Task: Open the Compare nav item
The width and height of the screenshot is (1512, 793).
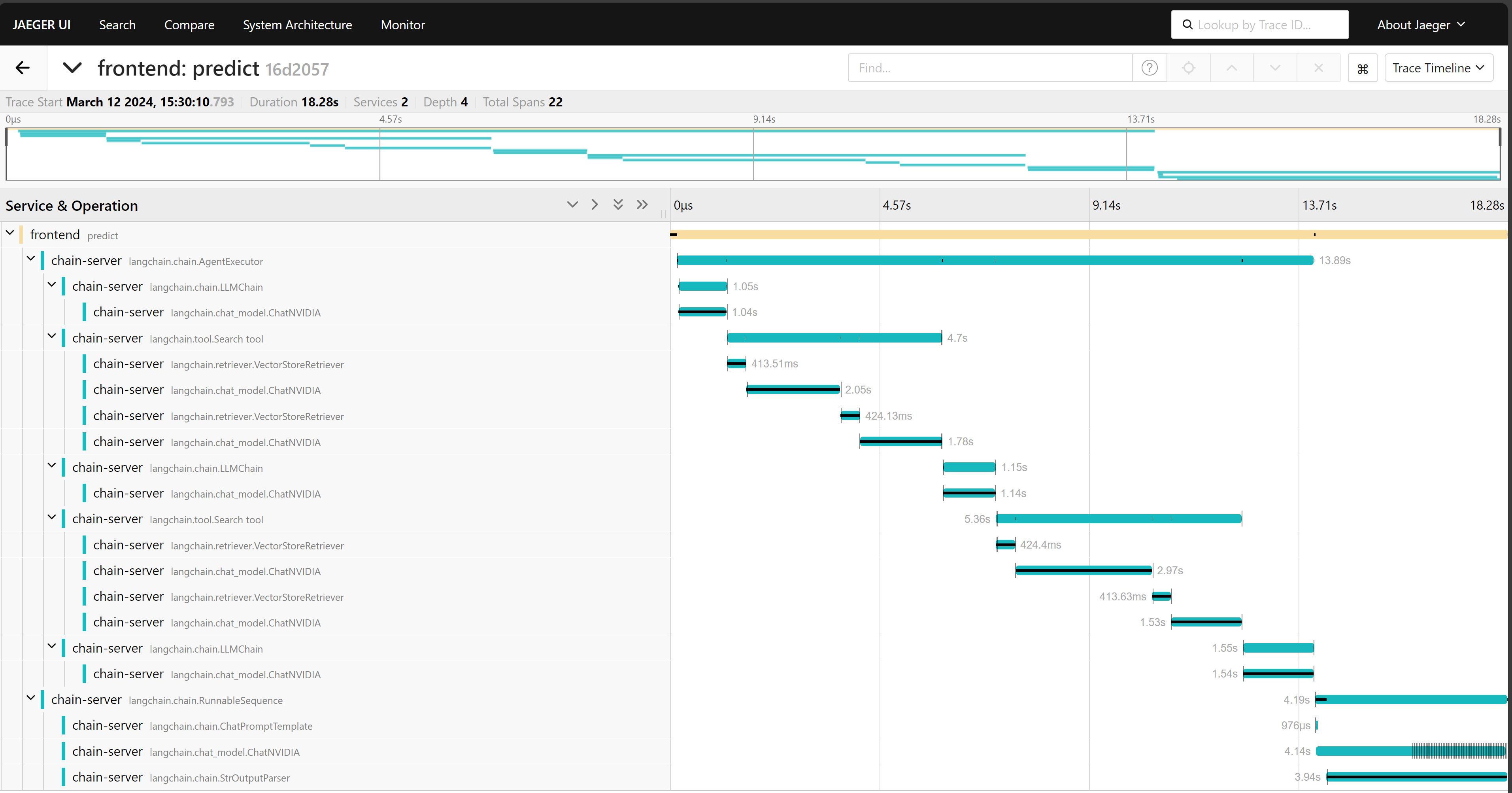Action: point(189,25)
